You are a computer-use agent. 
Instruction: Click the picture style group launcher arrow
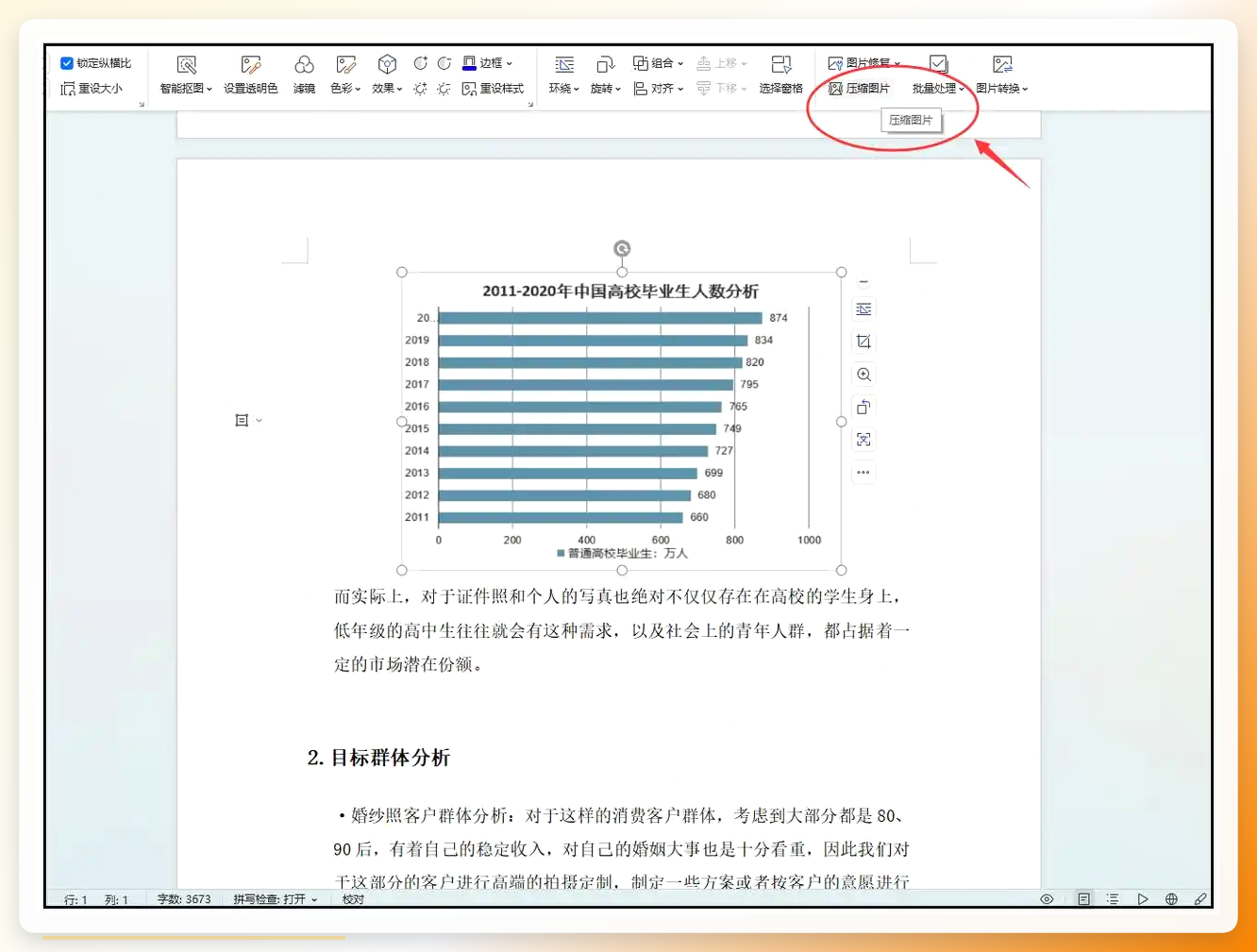point(530,104)
